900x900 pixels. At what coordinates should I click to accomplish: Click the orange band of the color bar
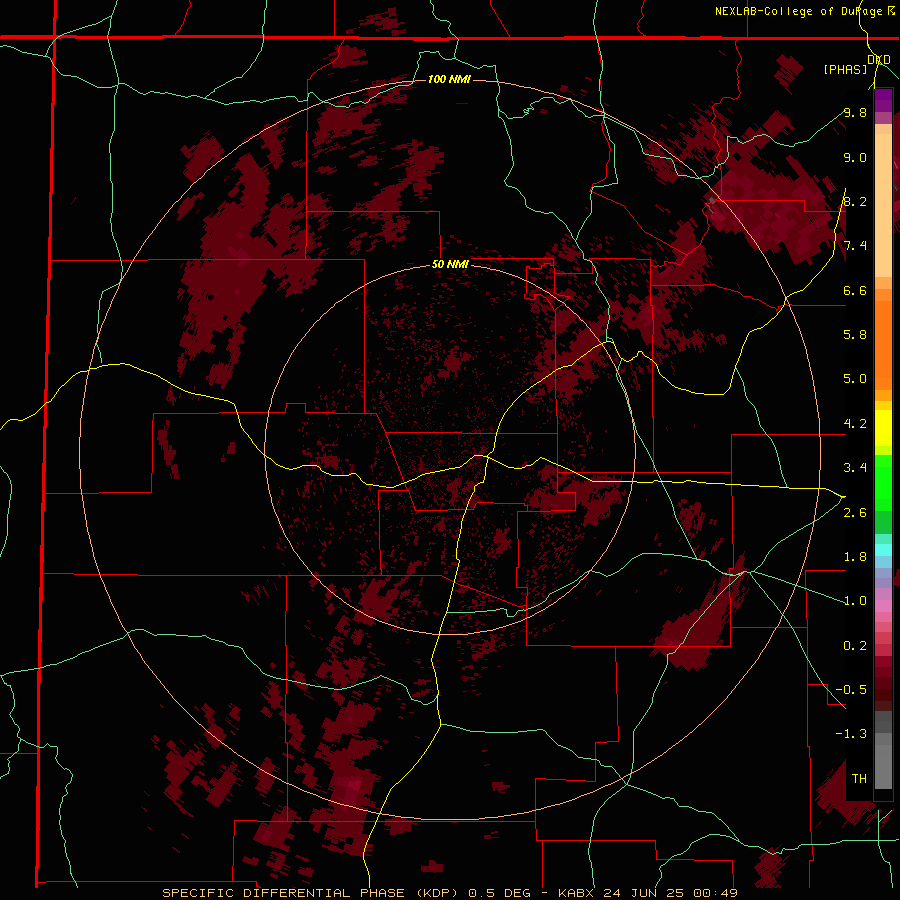883,340
